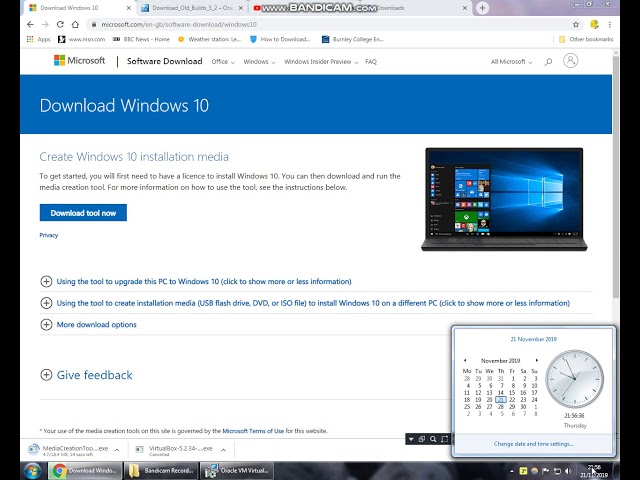Viewport: 640px width, 480px height.
Task: Open a new browser tab with plus button
Action: click(x=482, y=8)
